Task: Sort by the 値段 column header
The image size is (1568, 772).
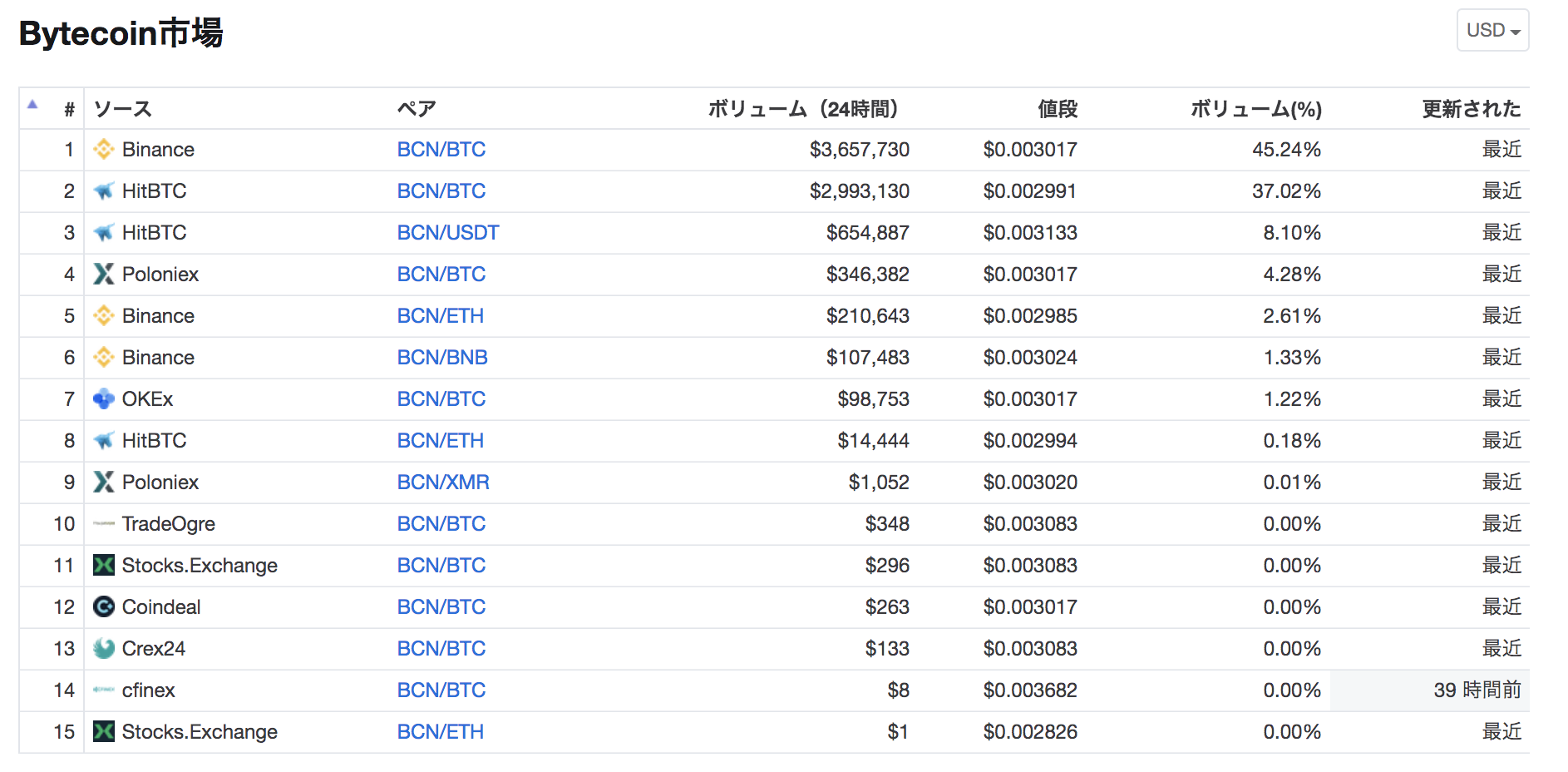Action: pyautogui.click(x=1058, y=109)
